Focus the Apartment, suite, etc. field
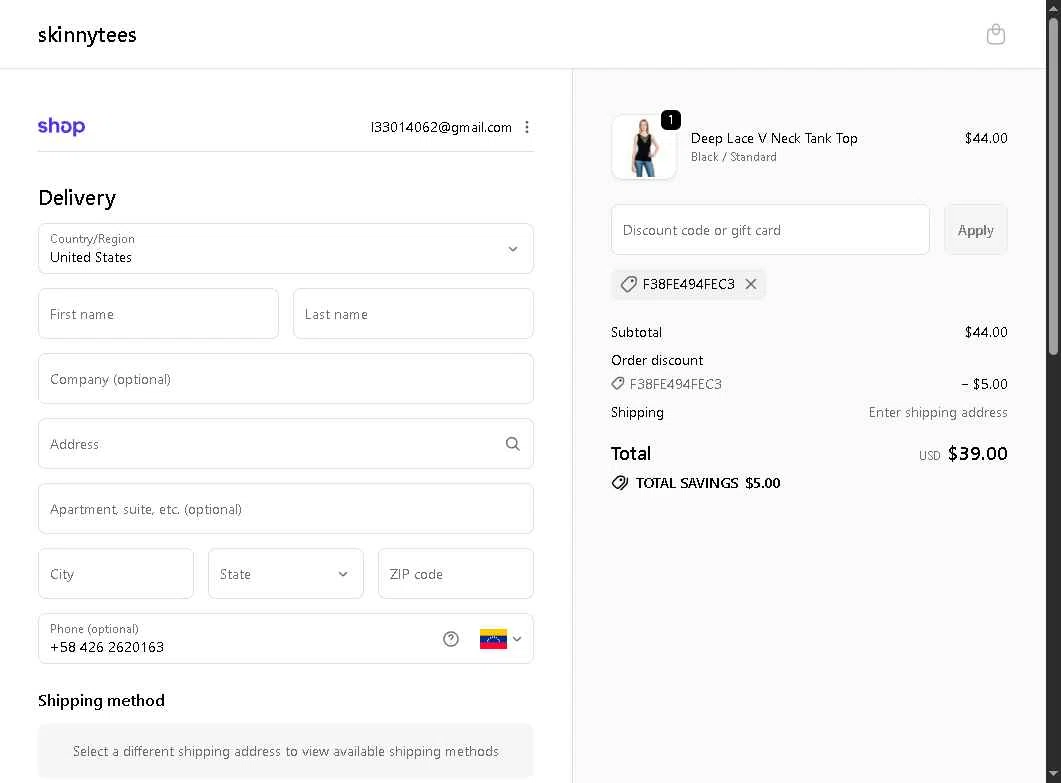 (286, 509)
